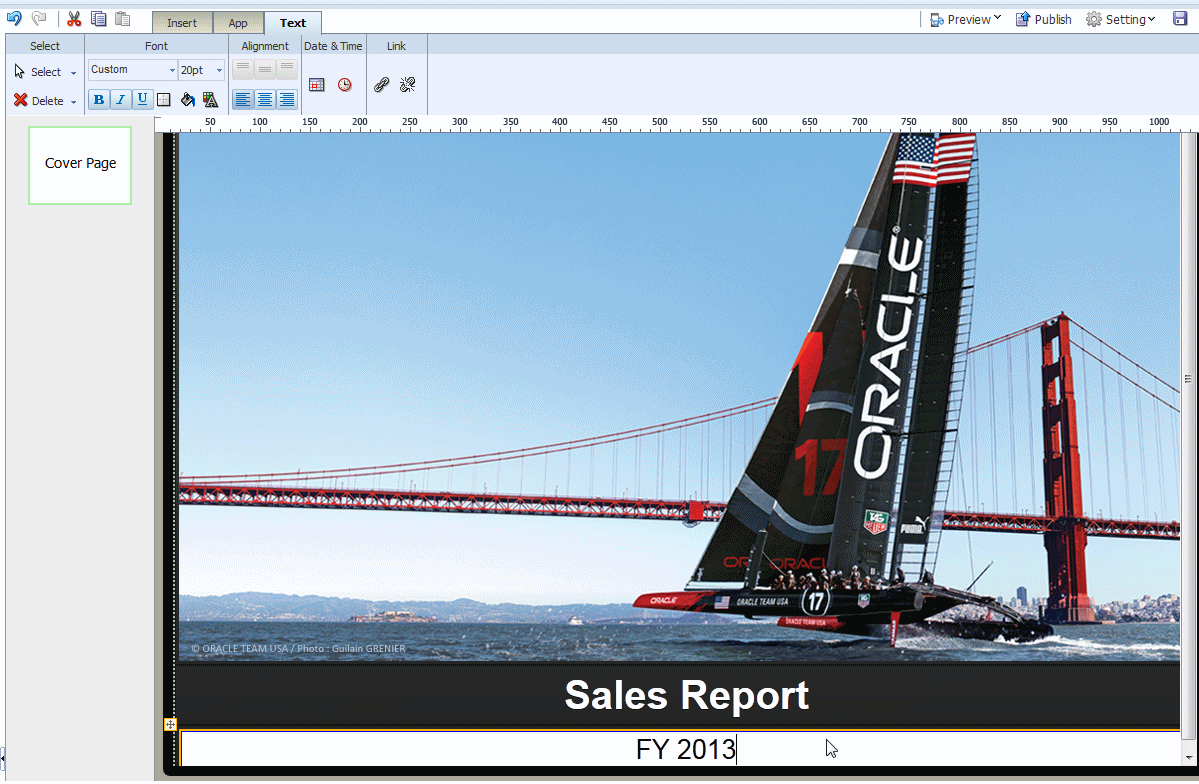Select the Sales Report title text
The width and height of the screenshot is (1199, 784).
687,695
